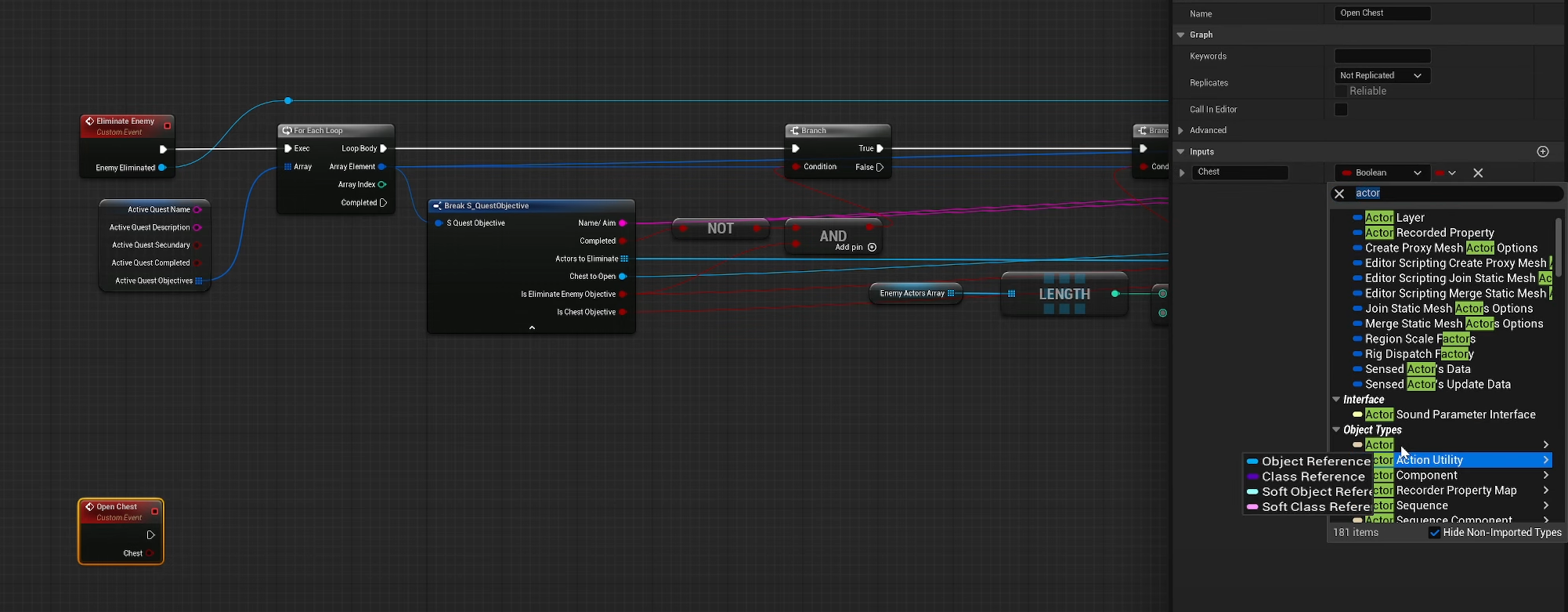Toggle the Reliable checkbox

coord(1341,92)
